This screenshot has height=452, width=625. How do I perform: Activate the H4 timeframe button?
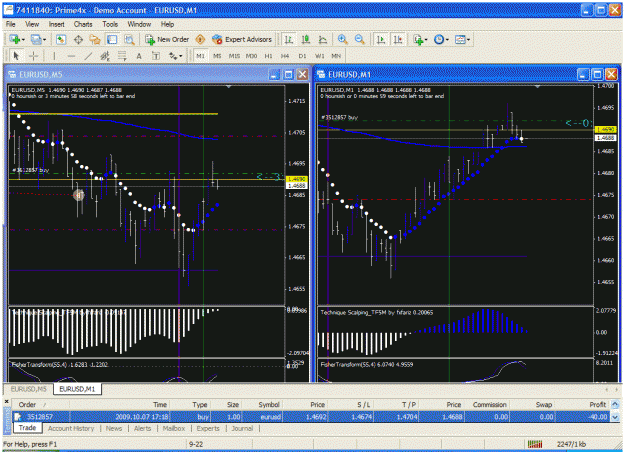click(x=285, y=56)
